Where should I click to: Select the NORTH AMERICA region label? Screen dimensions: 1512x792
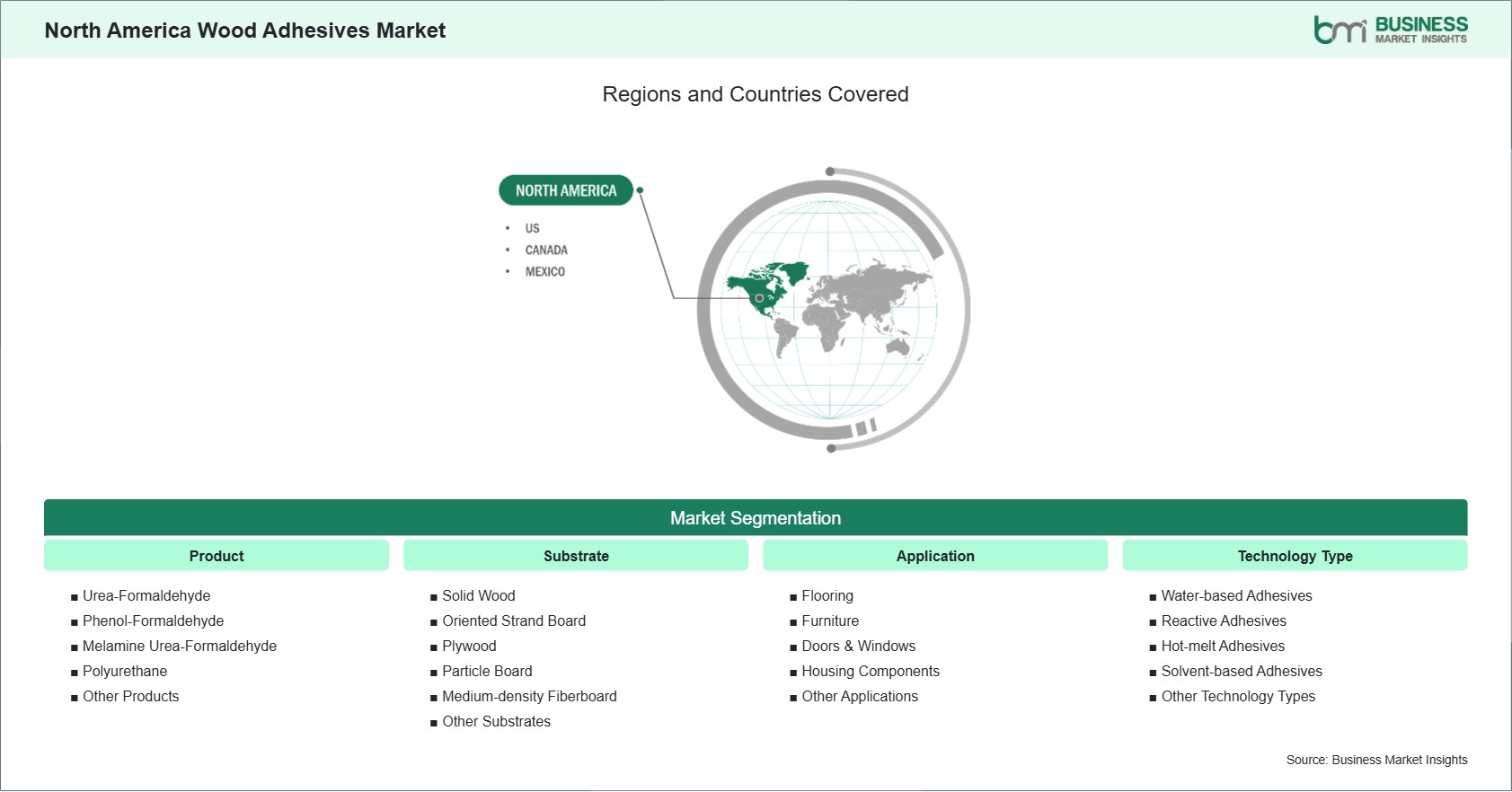566,190
